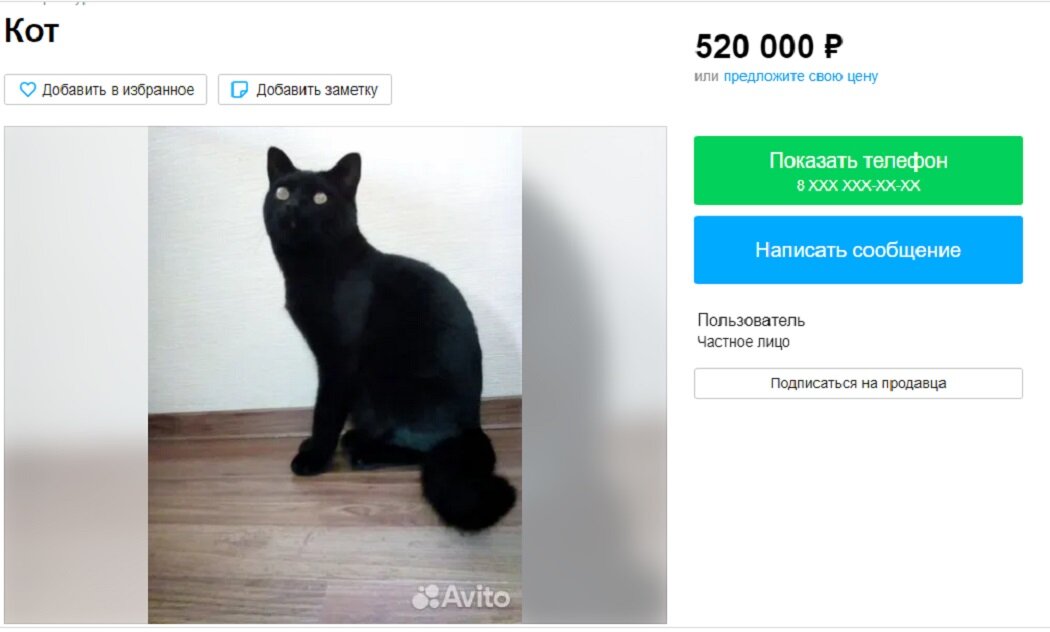1050x632 pixels.
Task: Click the note icon beside Добавить заметку
Action: [239, 90]
